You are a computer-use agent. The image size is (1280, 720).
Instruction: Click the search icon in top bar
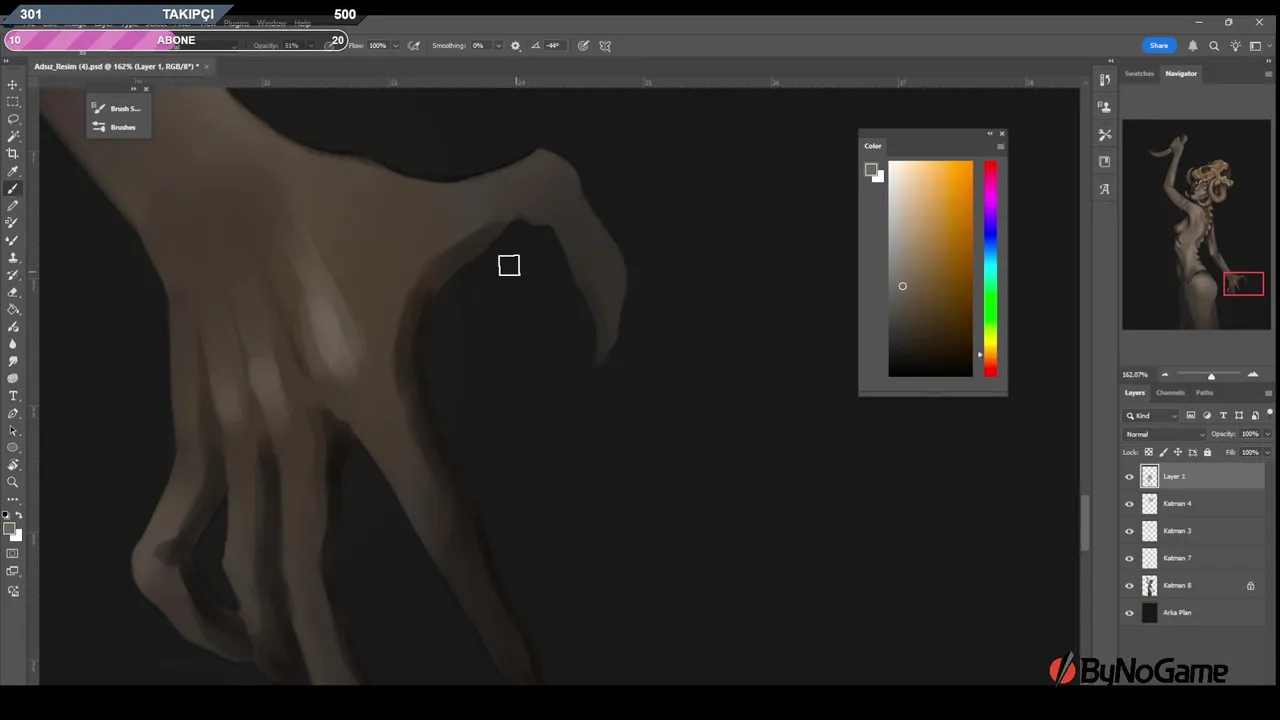pos(1214,45)
